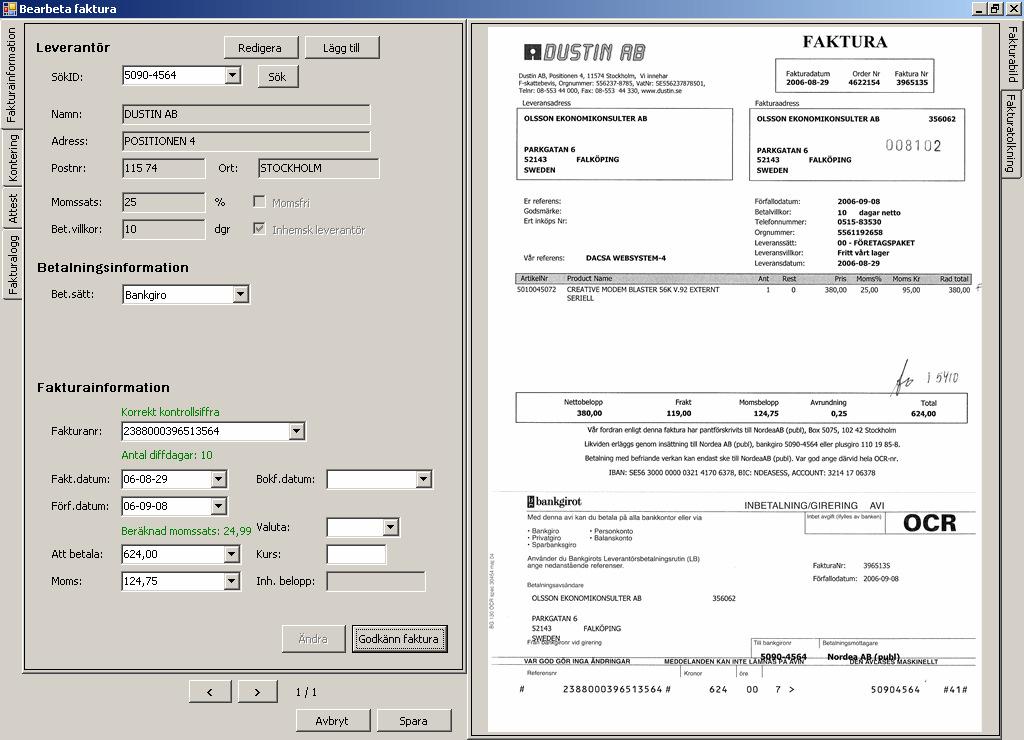Click the Moms value 124,75
The height and width of the screenshot is (740, 1024).
tap(173, 581)
